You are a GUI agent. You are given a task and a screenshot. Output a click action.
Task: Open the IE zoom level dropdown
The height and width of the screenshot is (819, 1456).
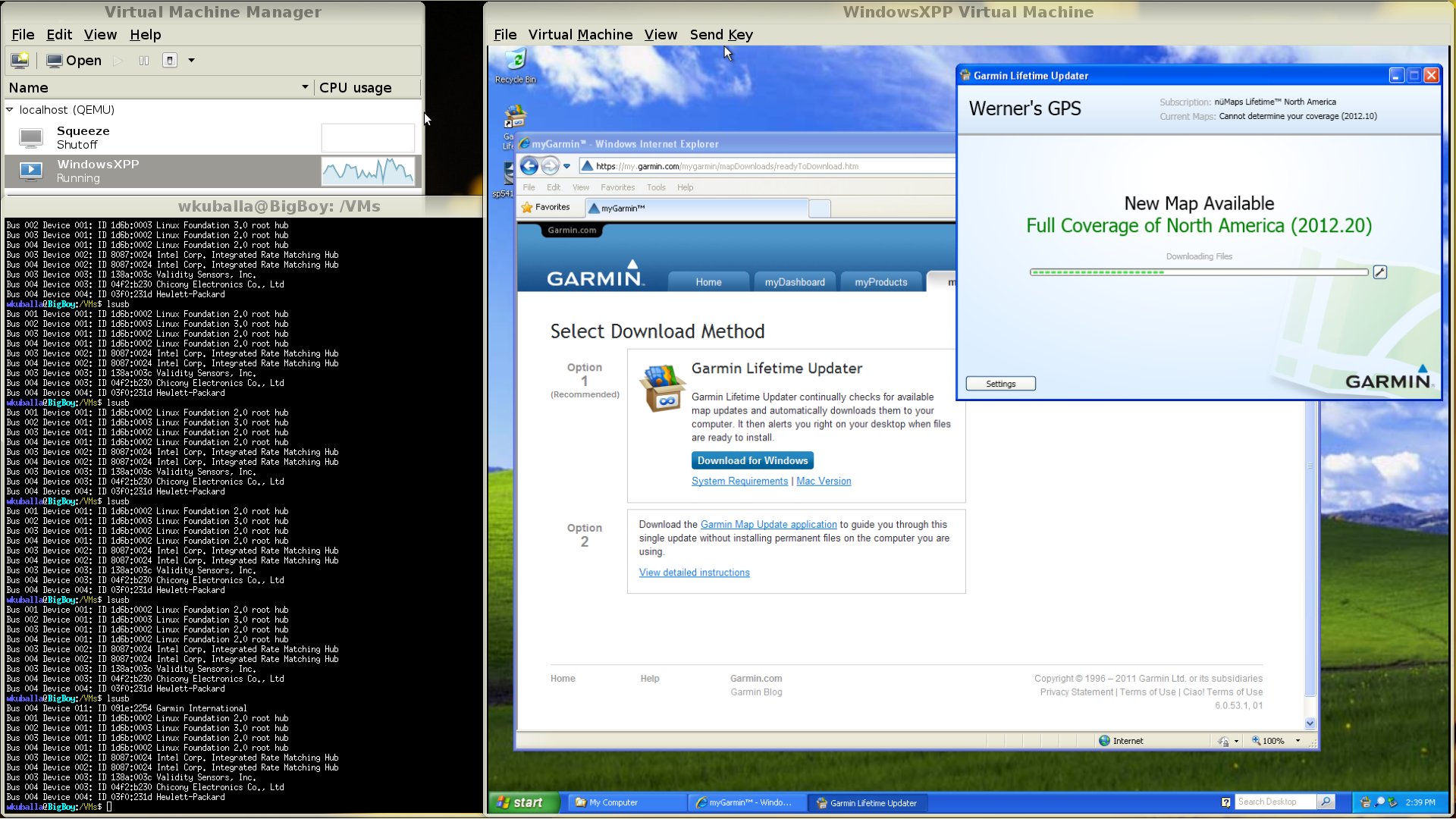point(1298,741)
